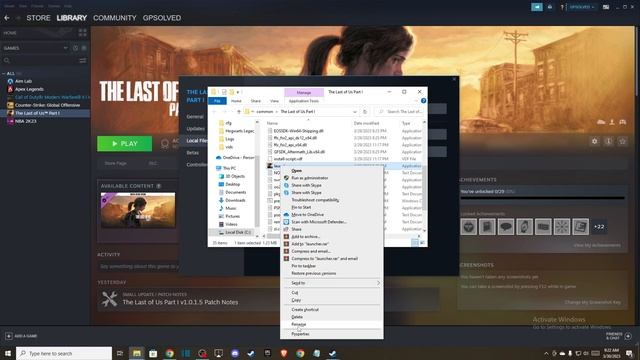Expand Send to submenu
Viewport: 640px width, 360px height.
[332, 283]
